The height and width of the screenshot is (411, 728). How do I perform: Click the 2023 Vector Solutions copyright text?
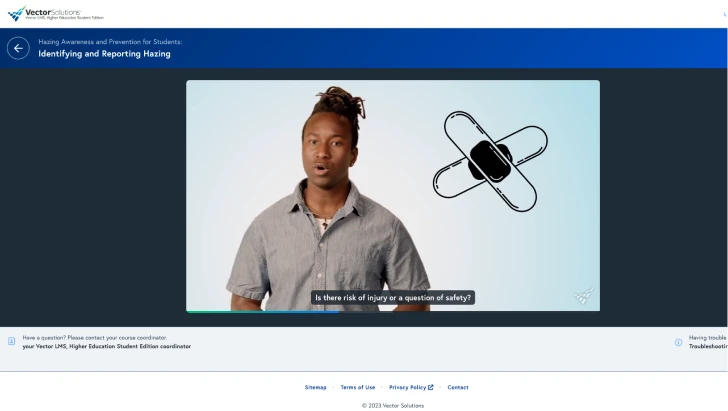(392, 405)
